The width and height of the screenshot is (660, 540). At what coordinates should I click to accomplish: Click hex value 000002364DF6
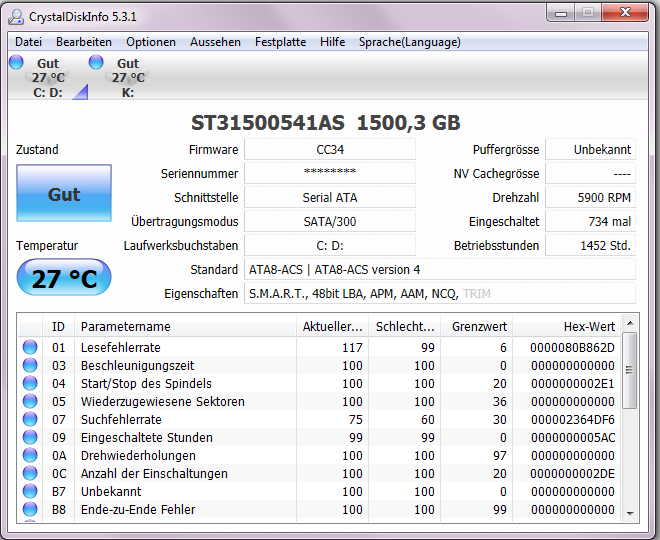(572, 420)
